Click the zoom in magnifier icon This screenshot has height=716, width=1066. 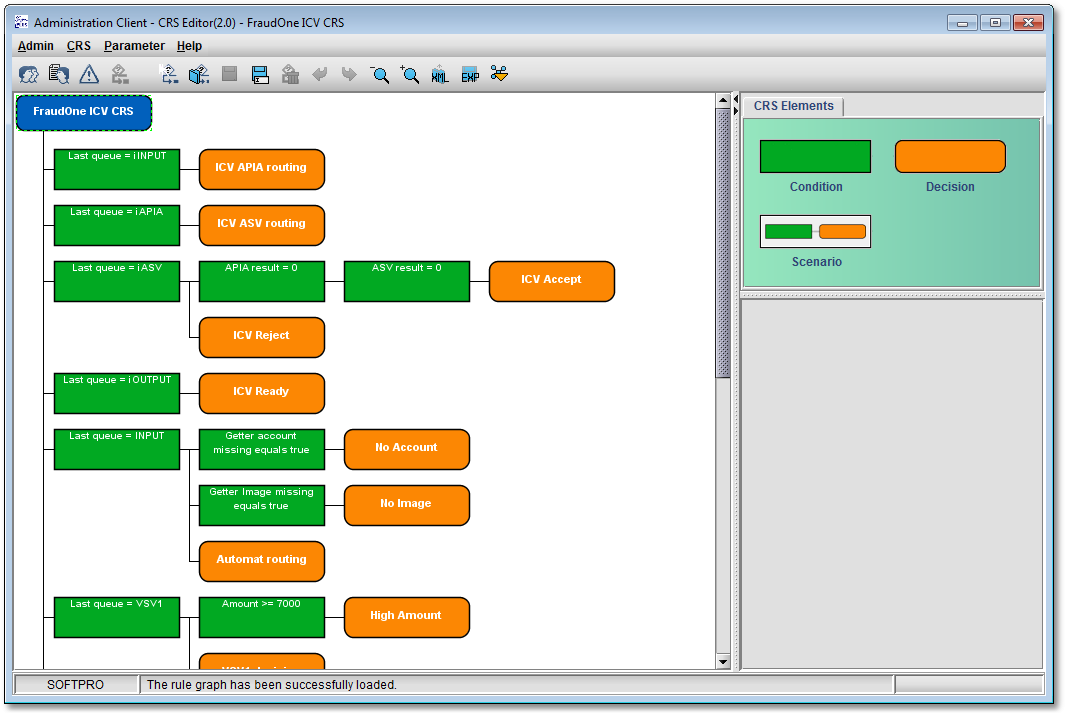409,74
